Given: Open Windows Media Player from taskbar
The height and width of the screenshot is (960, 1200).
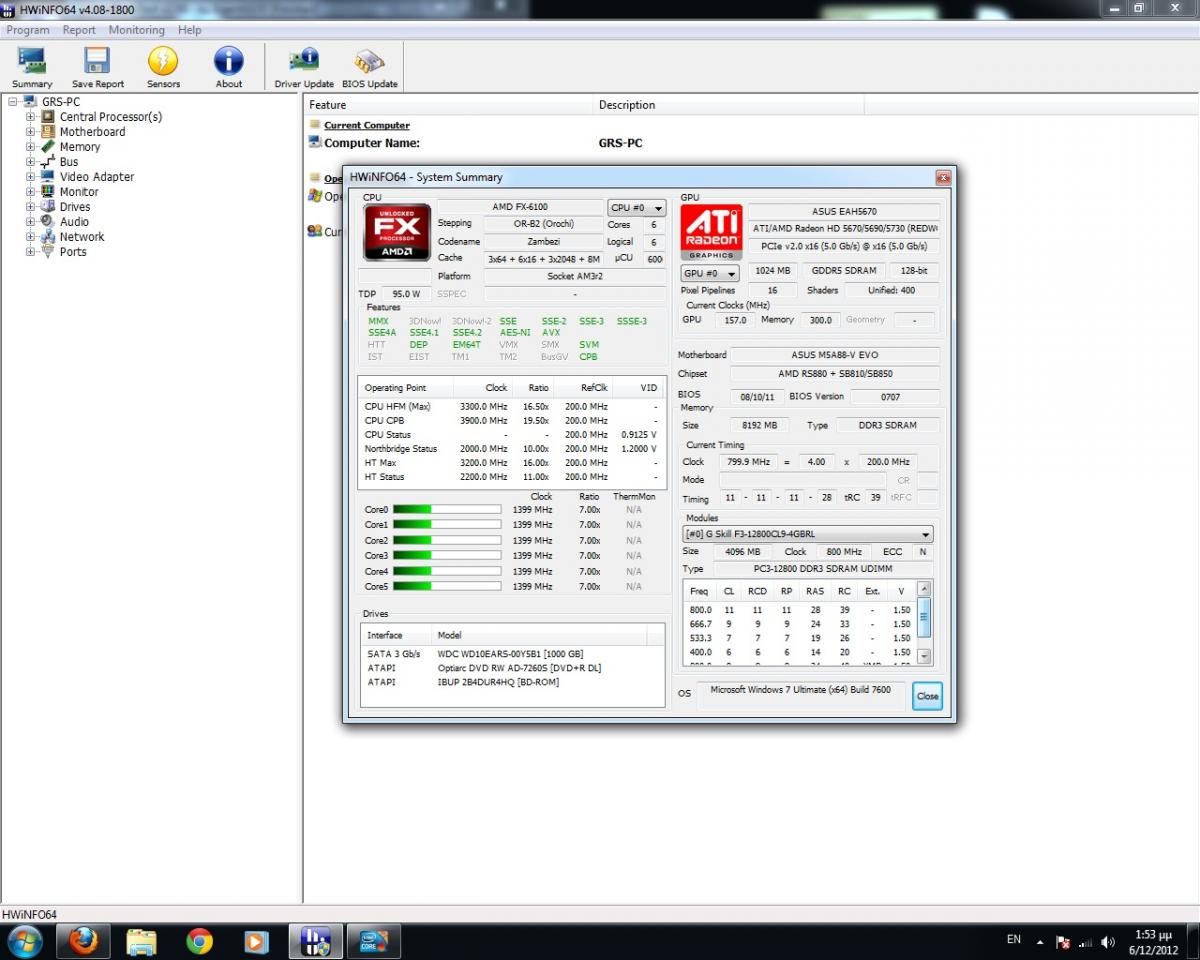Looking at the screenshot, I should tap(256, 941).
